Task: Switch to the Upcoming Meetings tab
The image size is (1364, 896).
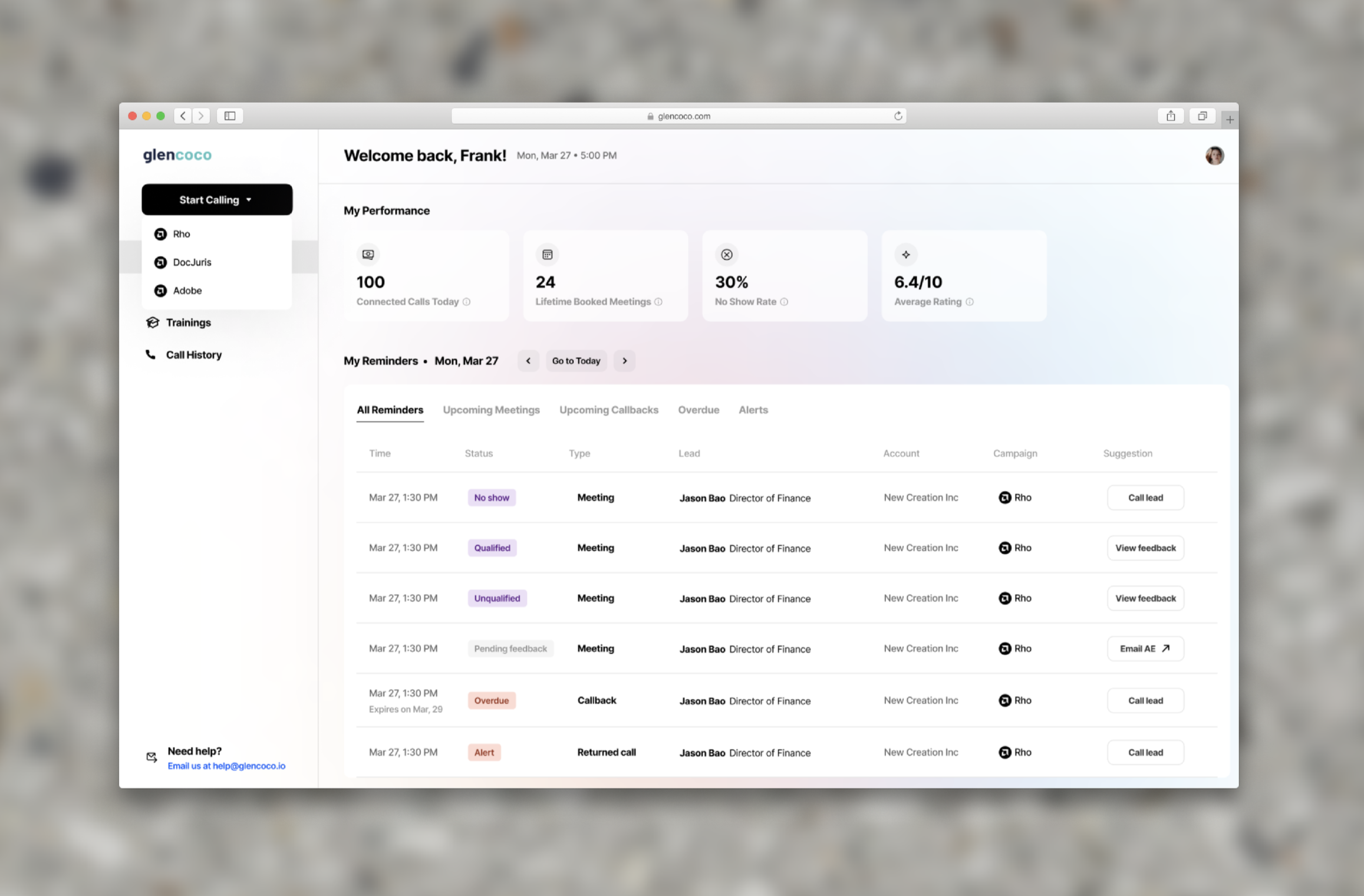Action: 491,410
